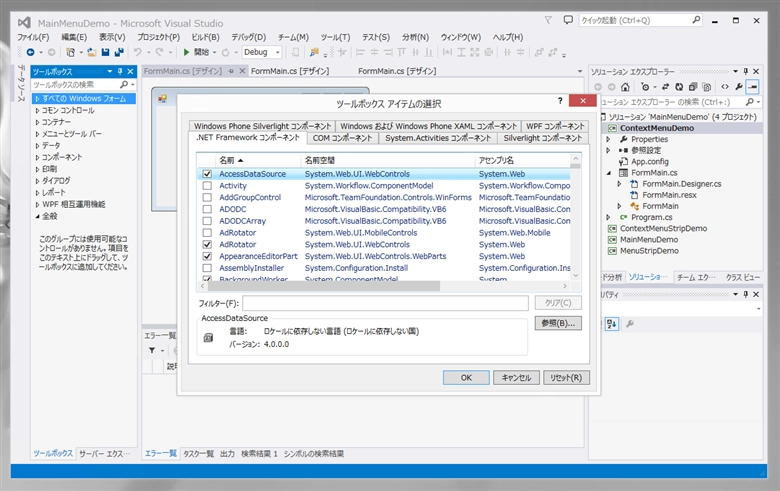780x491 pixels.
Task: Click the OK button in the dialog
Action: (466, 378)
